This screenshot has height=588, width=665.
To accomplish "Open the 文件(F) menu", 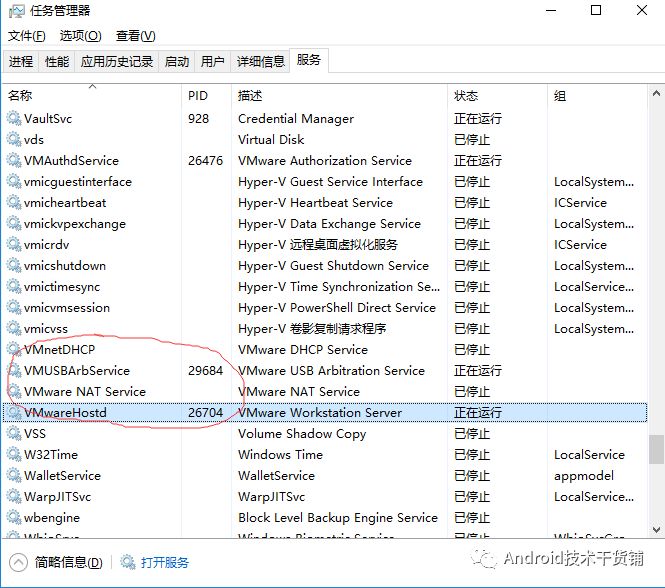I will (27, 36).
